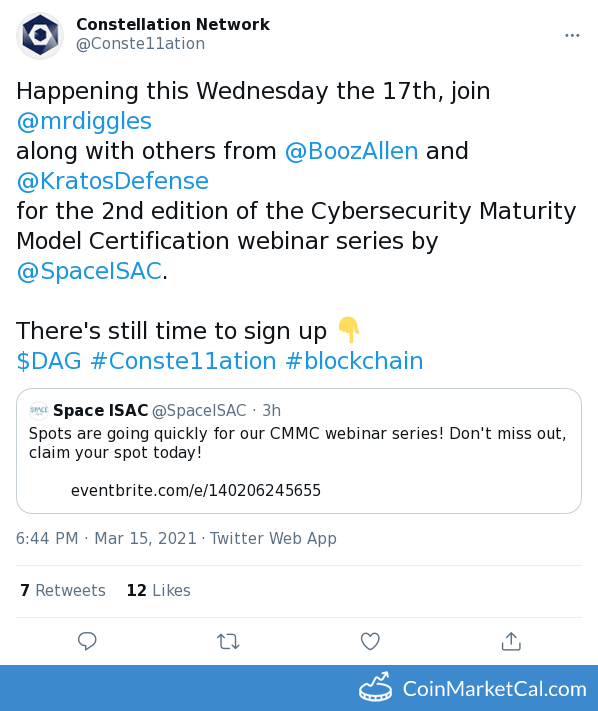Screen dimensions: 598x711
Task: View the 12 Likes list
Action: click(x=159, y=590)
